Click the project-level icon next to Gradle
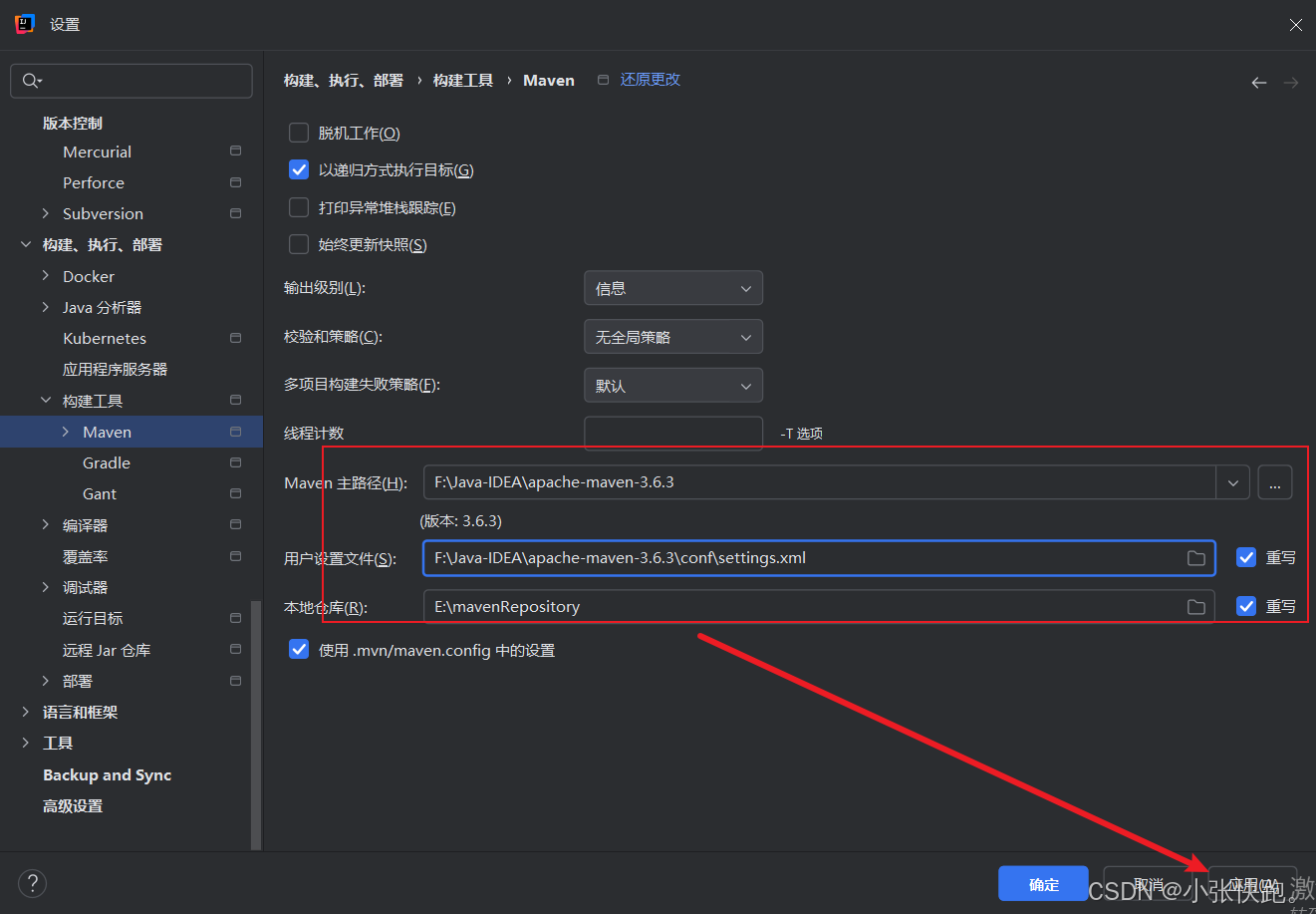The height and width of the screenshot is (914, 1316). click(235, 462)
